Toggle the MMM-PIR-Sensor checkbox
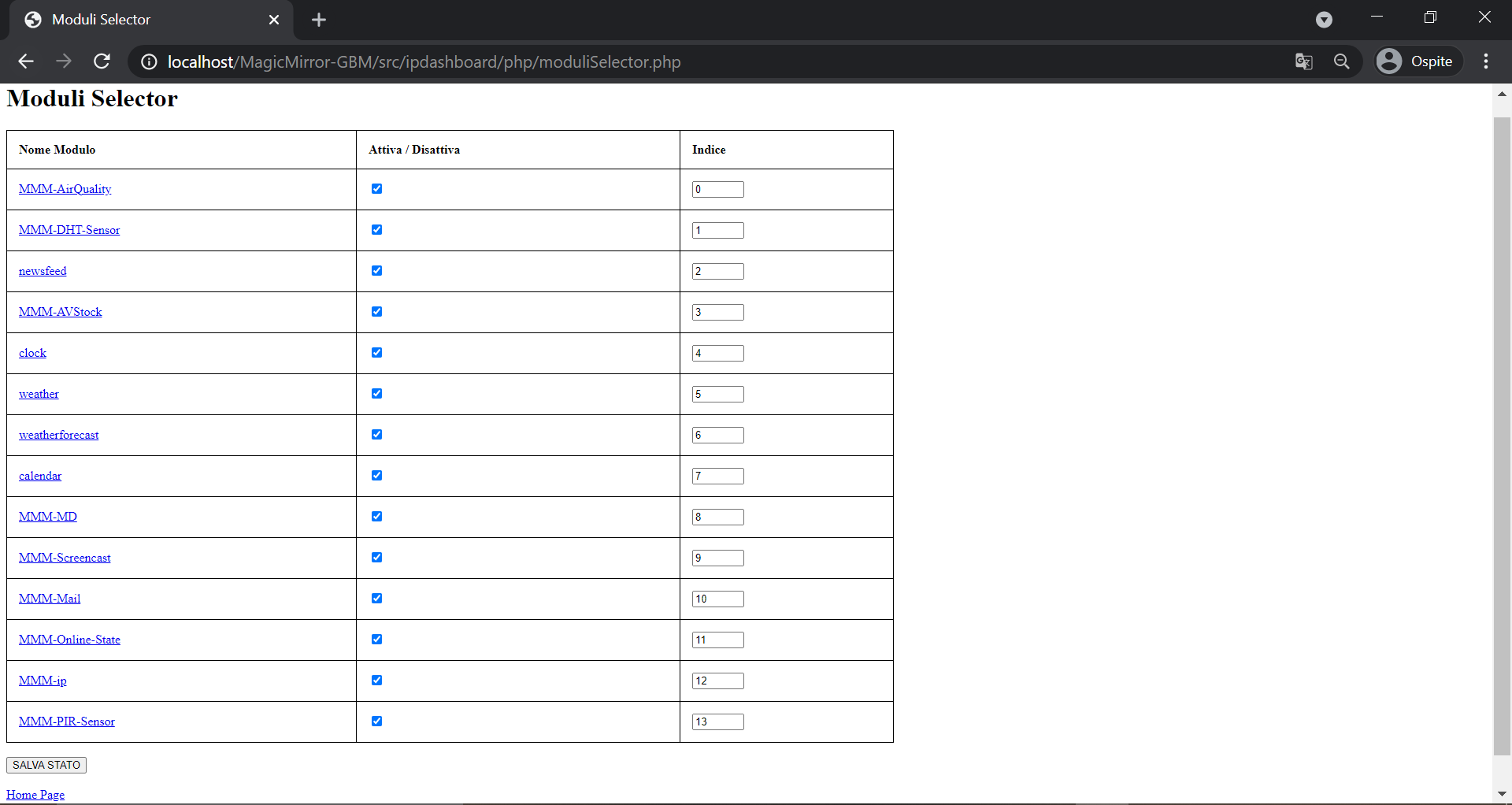 pos(376,721)
